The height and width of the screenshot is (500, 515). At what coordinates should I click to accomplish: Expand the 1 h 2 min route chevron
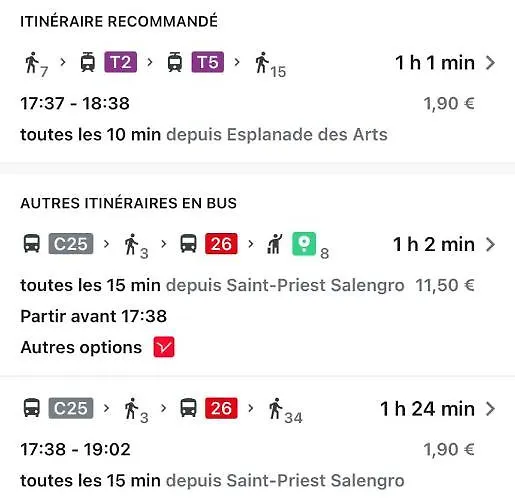[490, 244]
